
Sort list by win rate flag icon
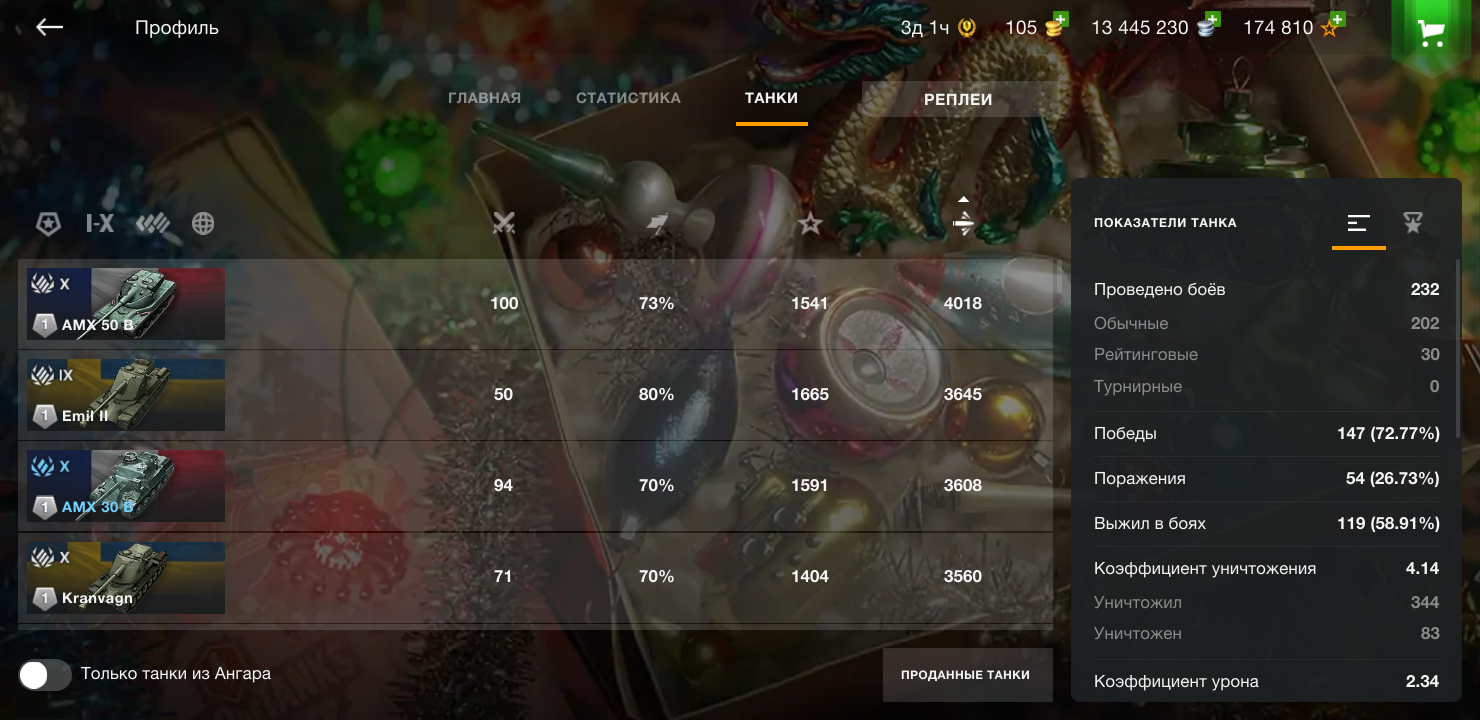click(657, 224)
